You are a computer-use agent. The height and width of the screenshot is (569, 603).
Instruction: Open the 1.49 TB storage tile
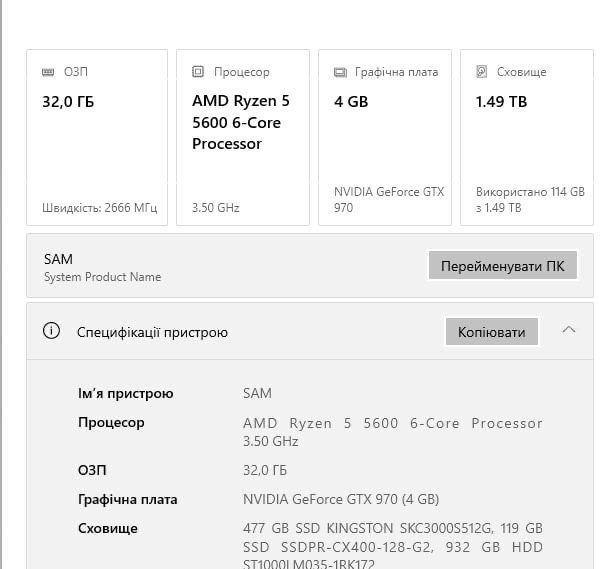coord(530,138)
